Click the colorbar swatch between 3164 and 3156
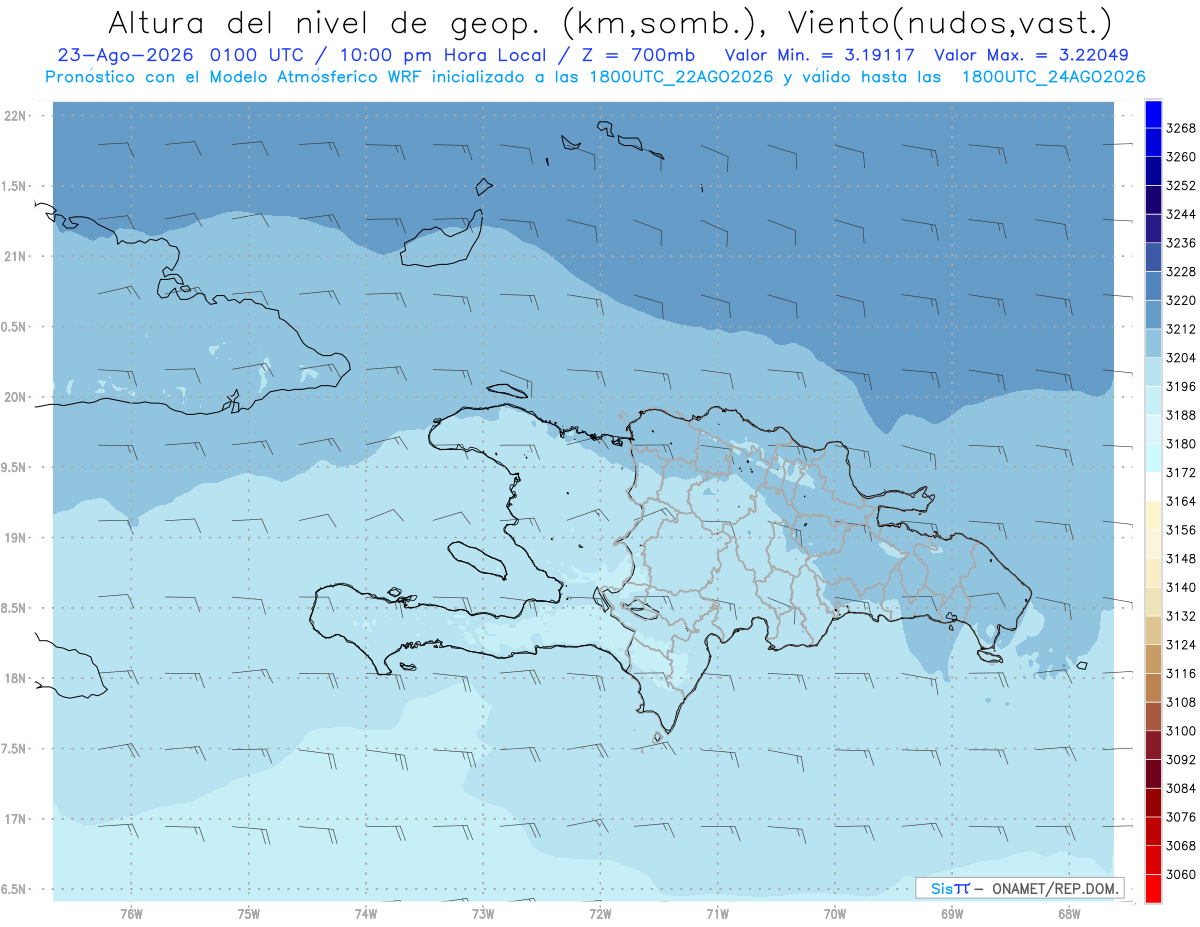This screenshot has height=927, width=1200. (1152, 515)
